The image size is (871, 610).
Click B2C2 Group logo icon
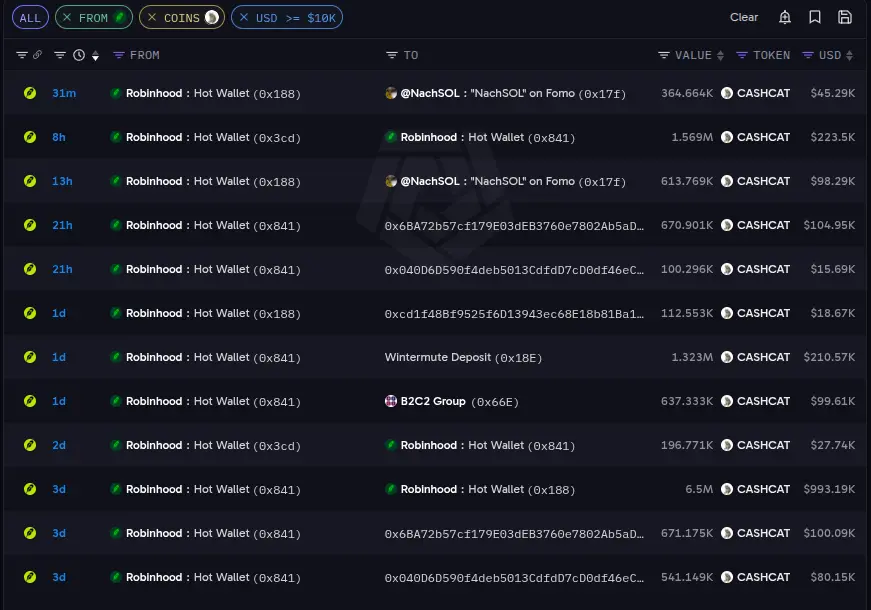[391, 401]
